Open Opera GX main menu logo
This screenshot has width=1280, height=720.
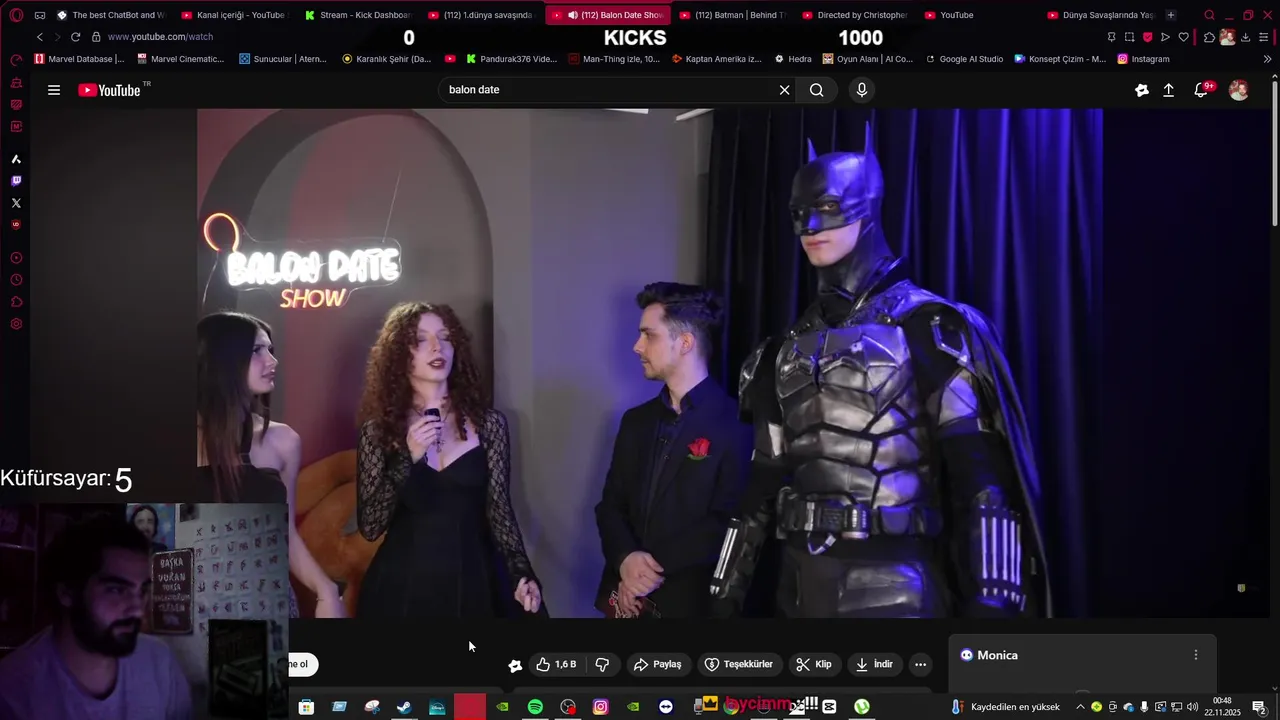tap(16, 15)
